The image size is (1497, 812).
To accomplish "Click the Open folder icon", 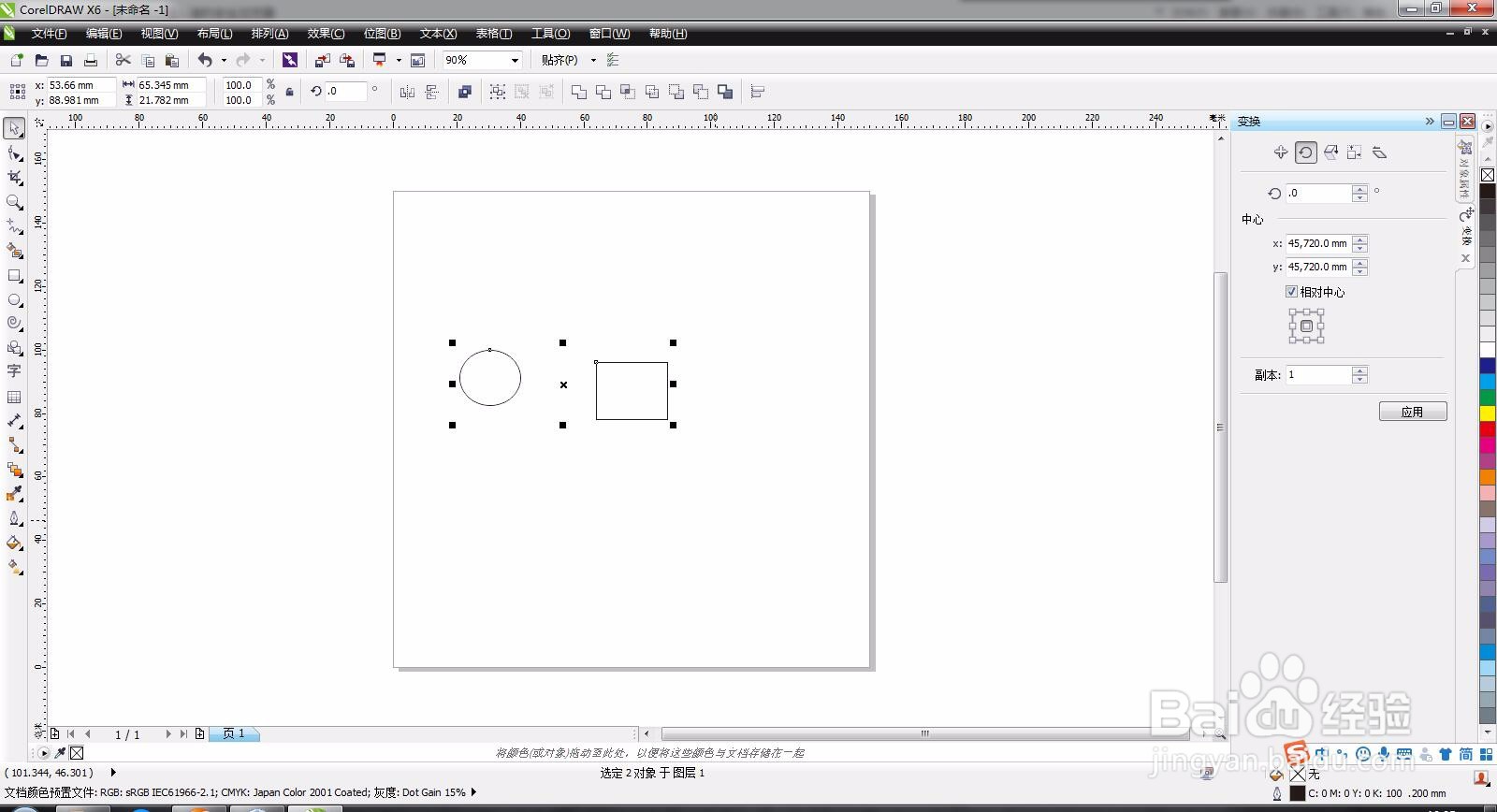I will click(41, 60).
